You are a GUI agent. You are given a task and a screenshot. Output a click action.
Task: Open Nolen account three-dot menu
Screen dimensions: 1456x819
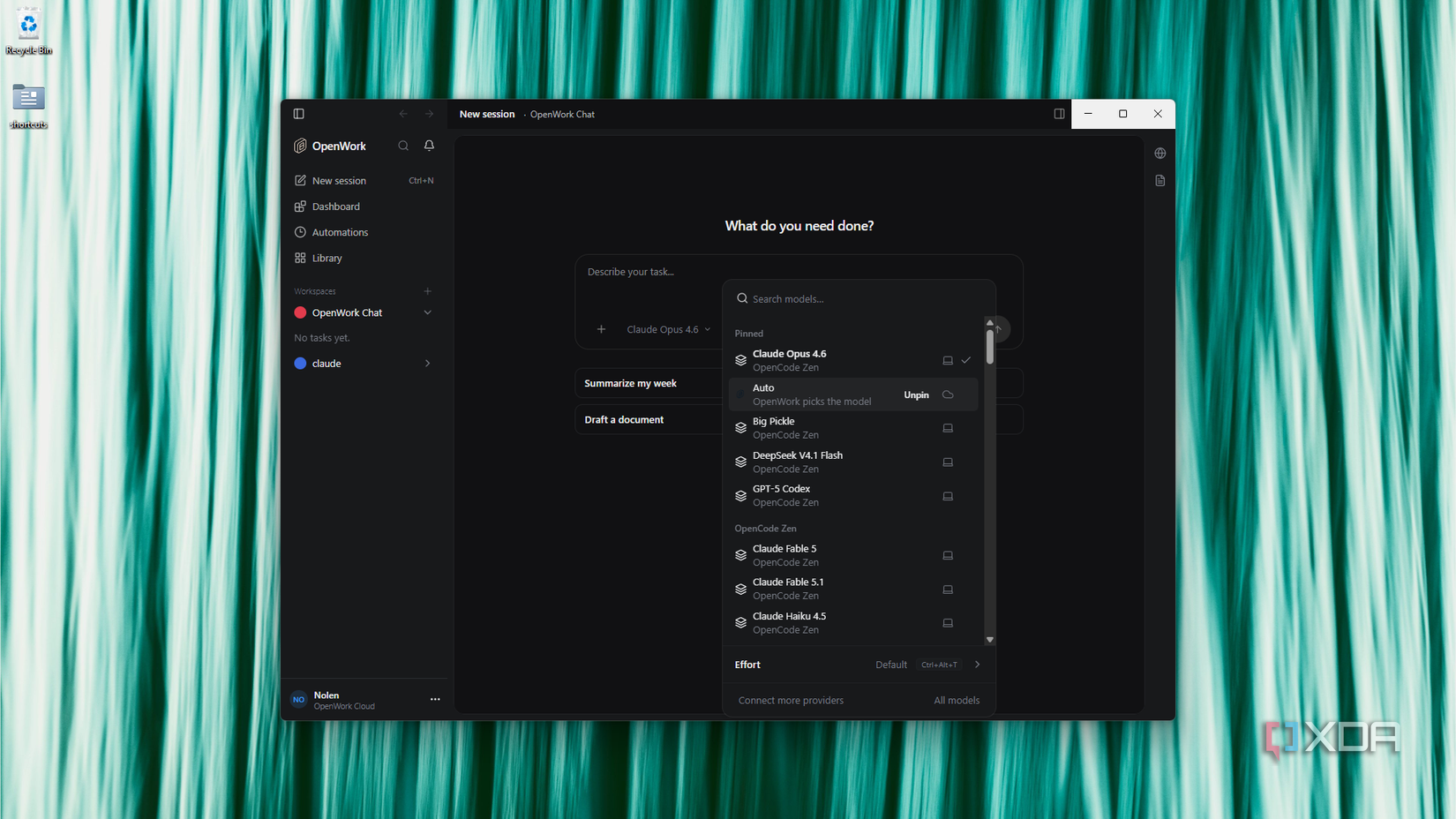coord(435,699)
